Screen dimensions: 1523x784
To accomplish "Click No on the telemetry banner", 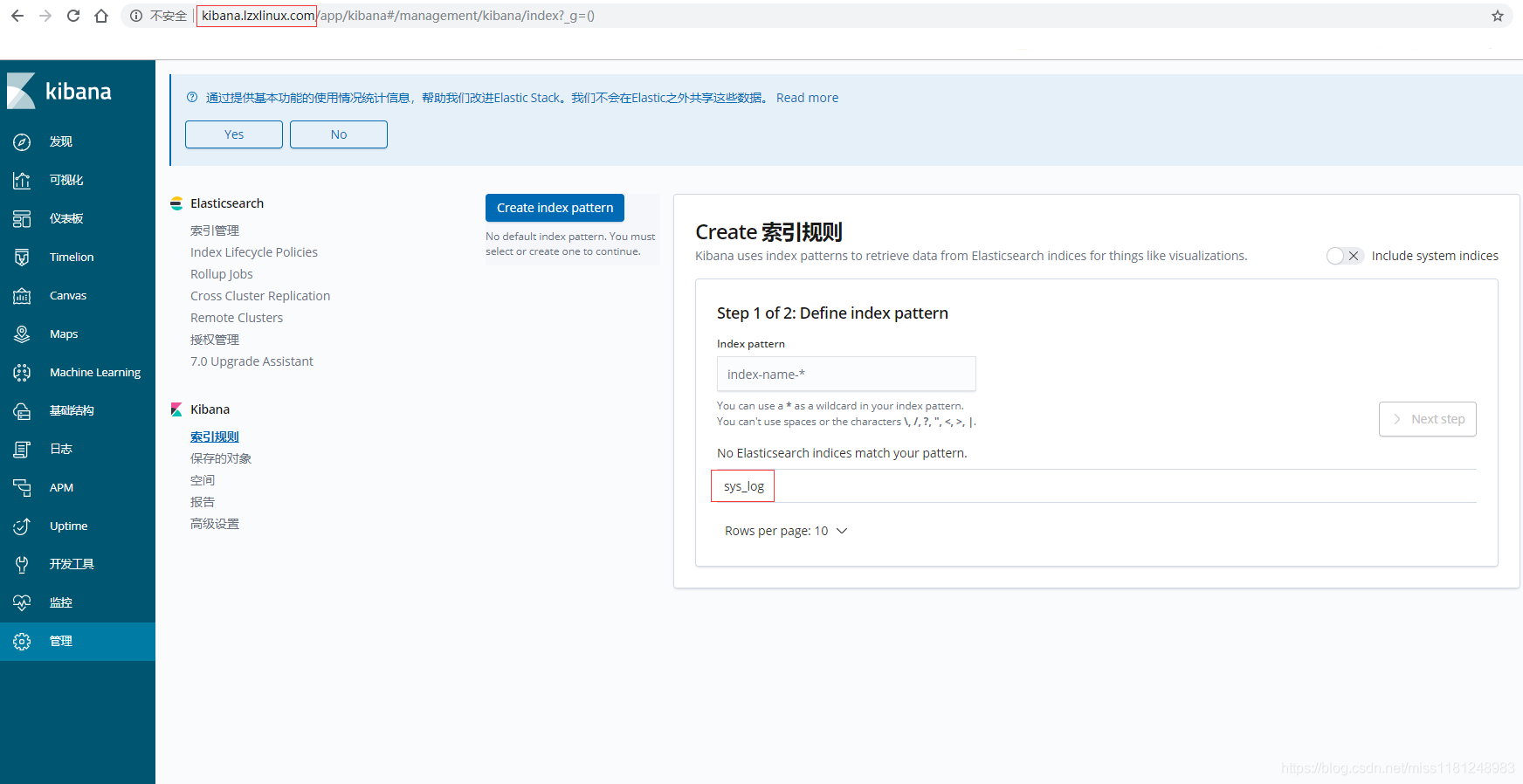I will [x=339, y=134].
